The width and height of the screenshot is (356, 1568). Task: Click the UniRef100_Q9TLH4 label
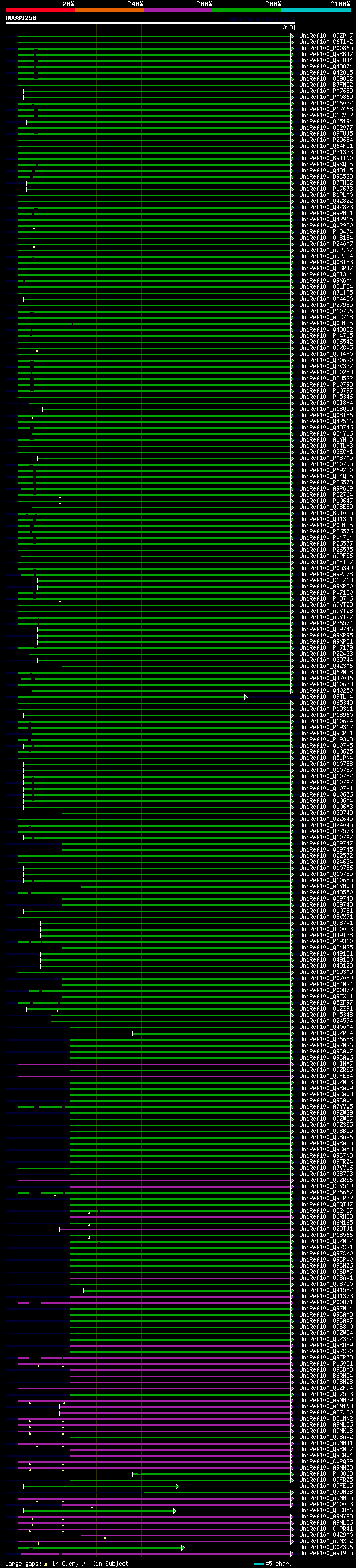point(325,697)
